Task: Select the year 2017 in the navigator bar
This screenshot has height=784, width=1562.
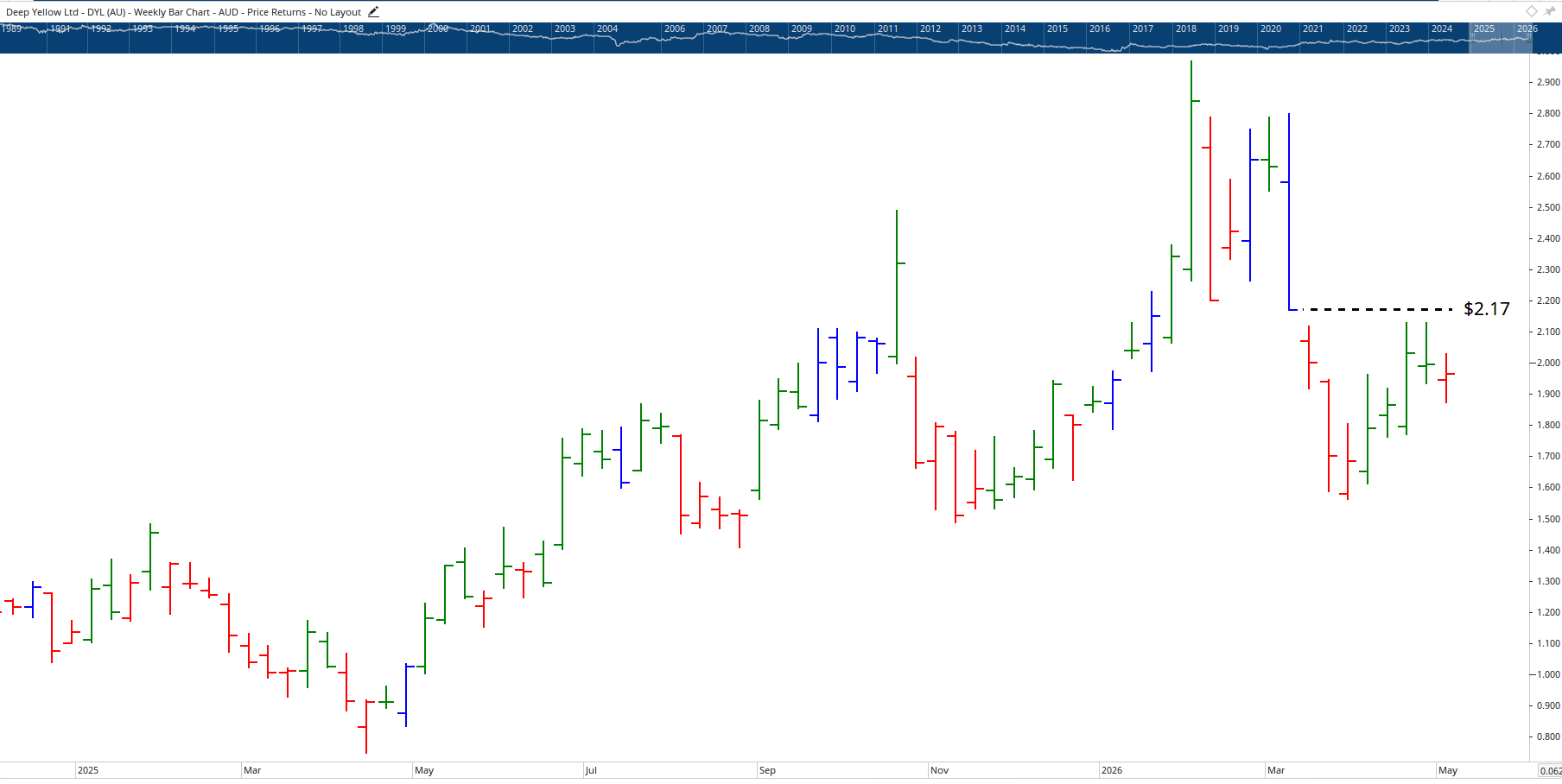Action: [x=1142, y=28]
